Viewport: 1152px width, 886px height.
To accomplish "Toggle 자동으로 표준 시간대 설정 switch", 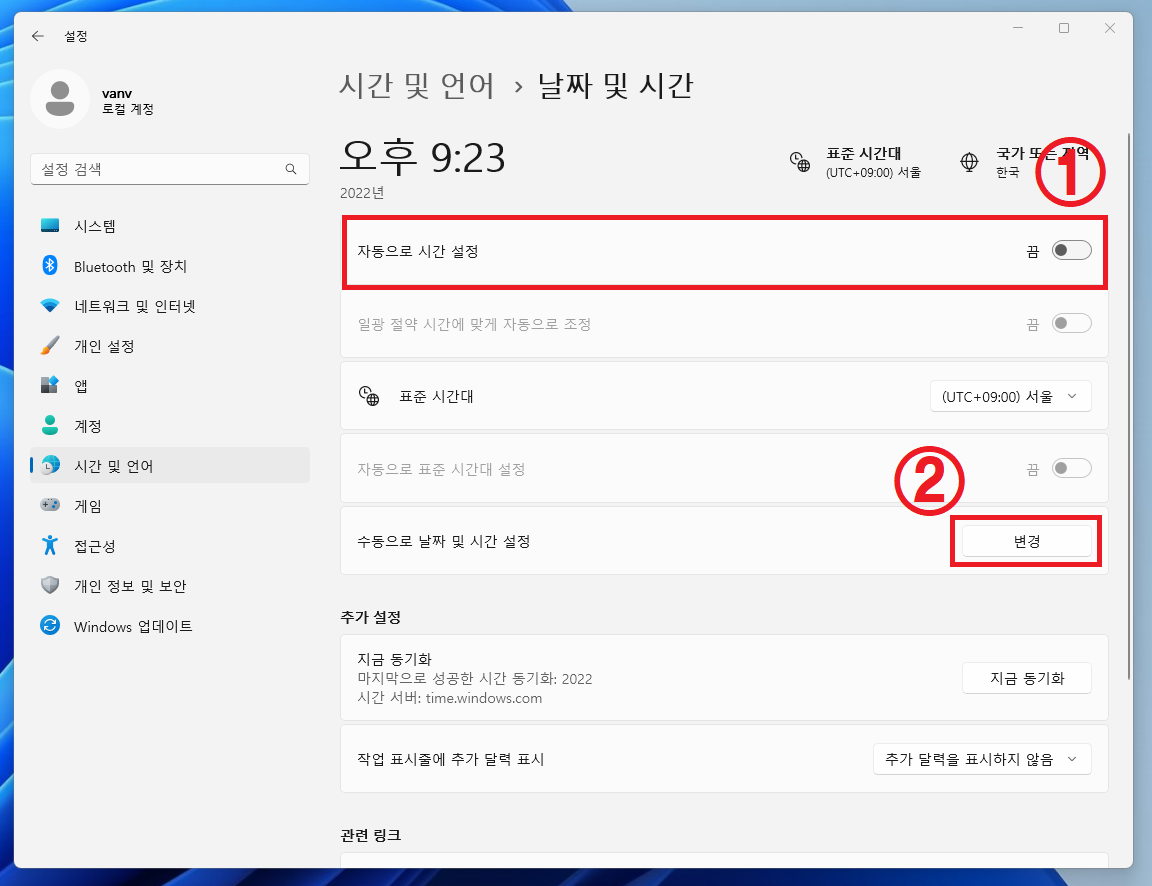I will click(x=1071, y=469).
